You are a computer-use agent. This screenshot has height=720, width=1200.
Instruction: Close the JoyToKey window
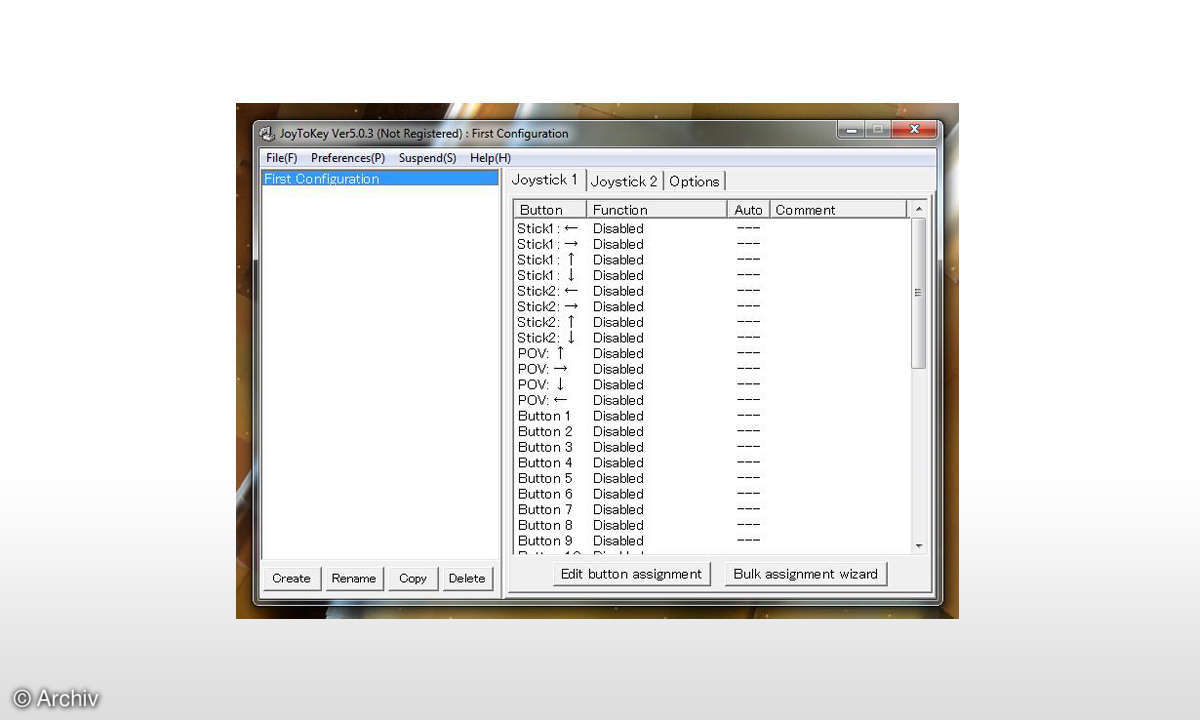pyautogui.click(x=914, y=130)
